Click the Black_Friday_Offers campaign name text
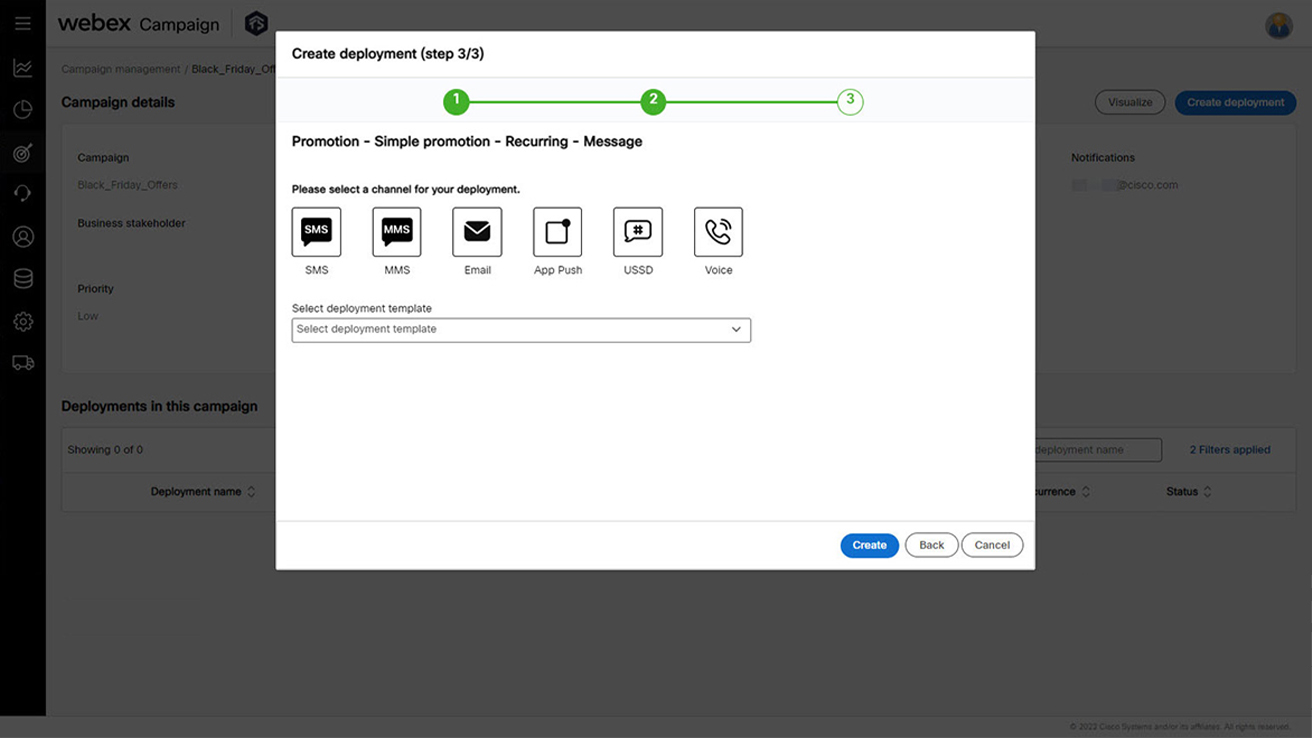Screen dimensions: 1312x738 point(128,185)
